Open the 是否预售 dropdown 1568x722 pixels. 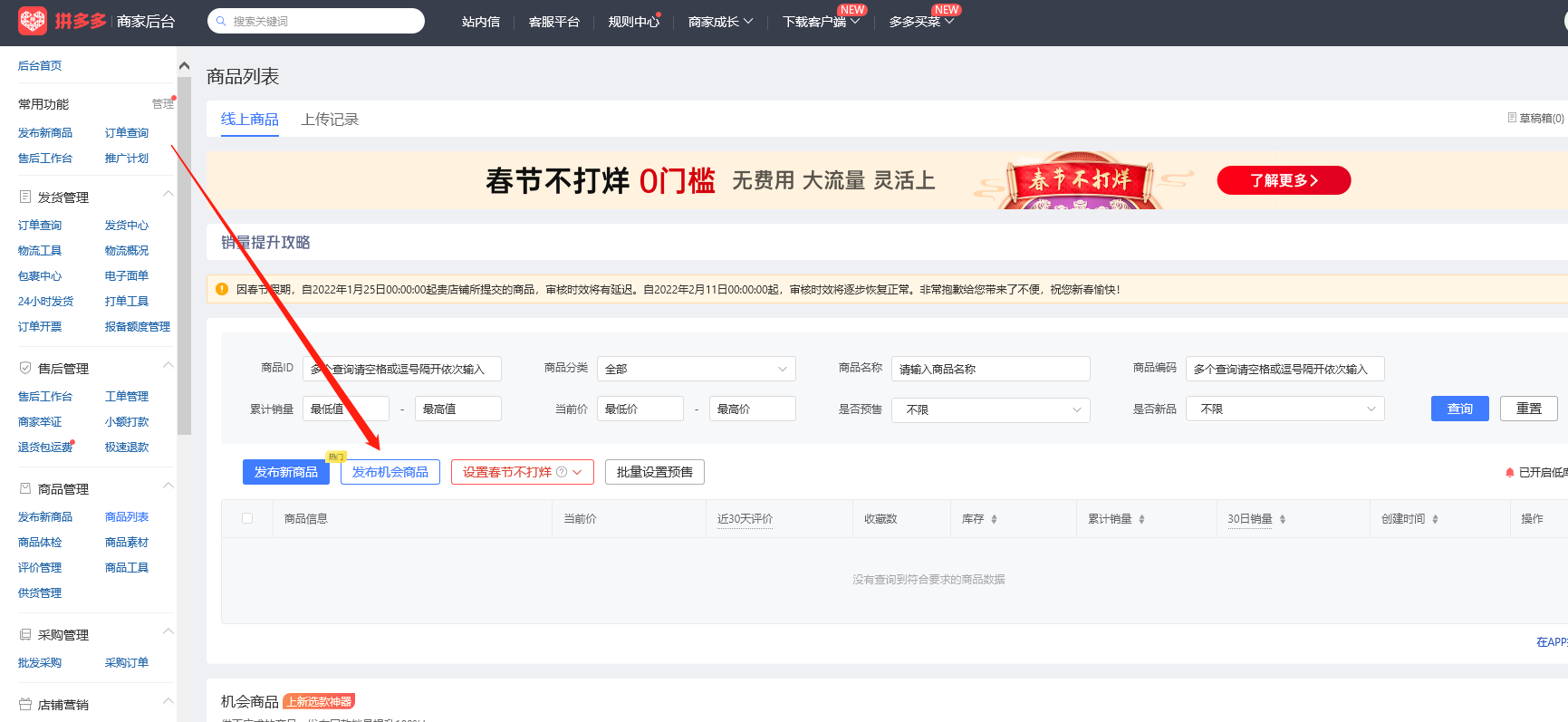[990, 409]
